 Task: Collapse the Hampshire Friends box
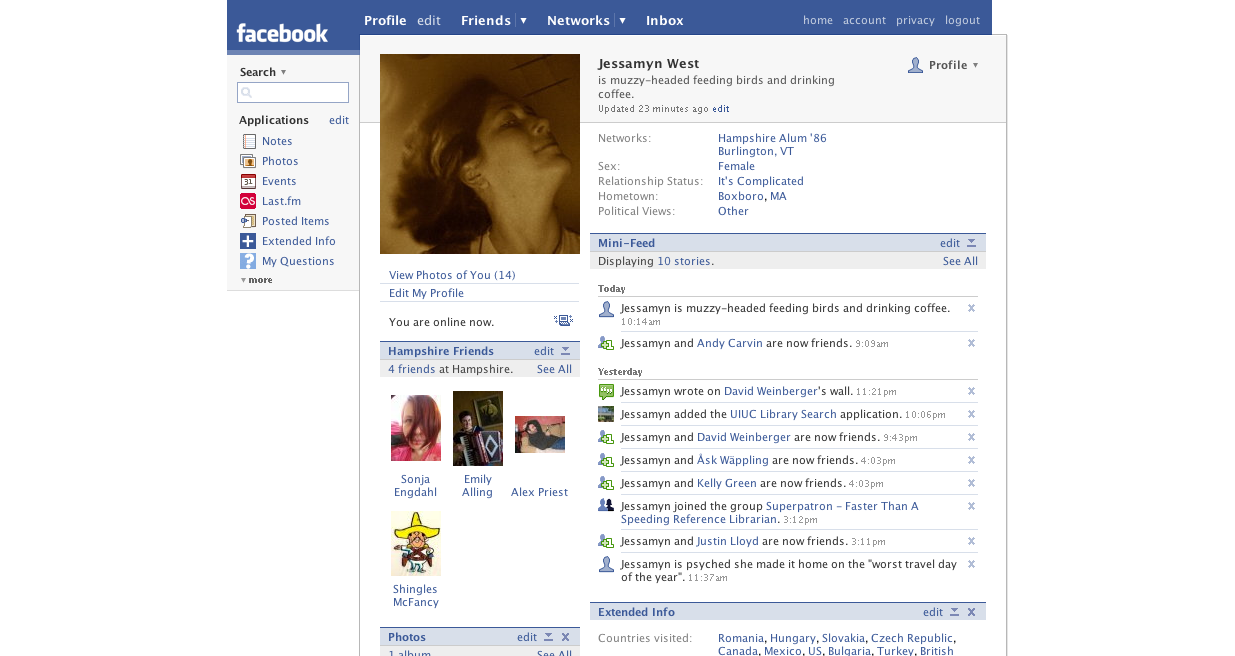(565, 351)
